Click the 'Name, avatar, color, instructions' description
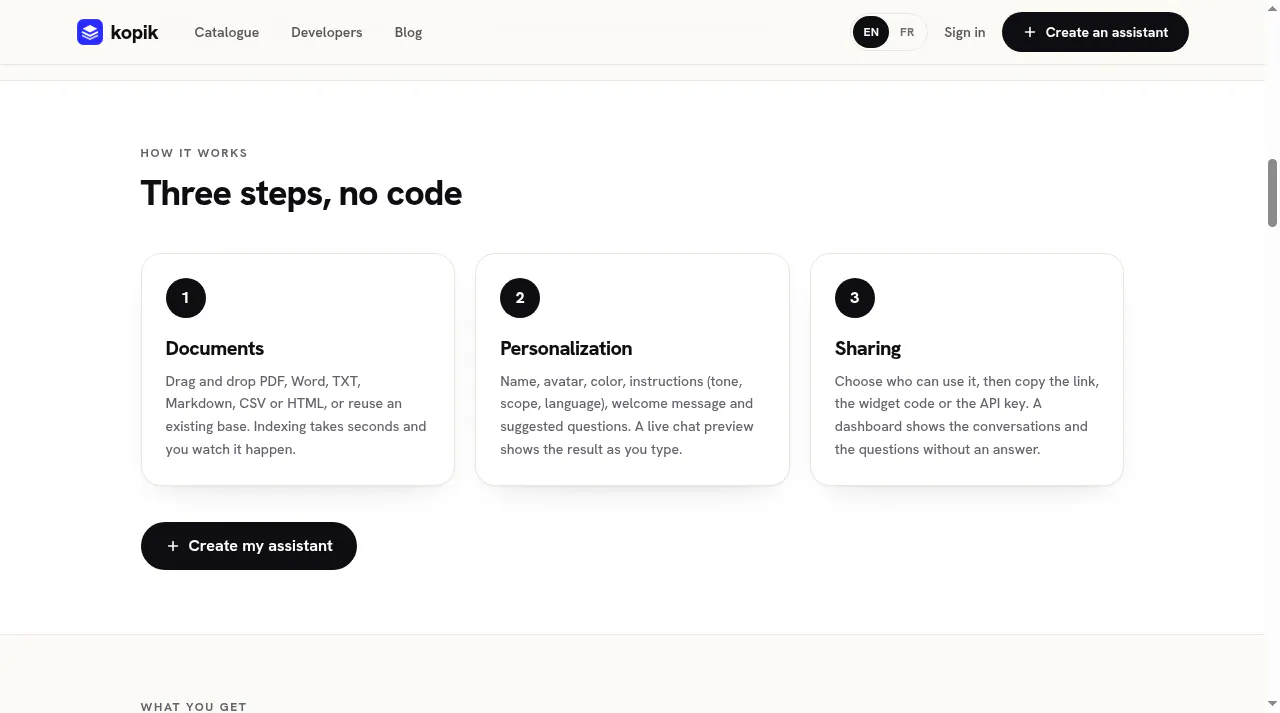This screenshot has height=713, width=1280. pos(628,415)
